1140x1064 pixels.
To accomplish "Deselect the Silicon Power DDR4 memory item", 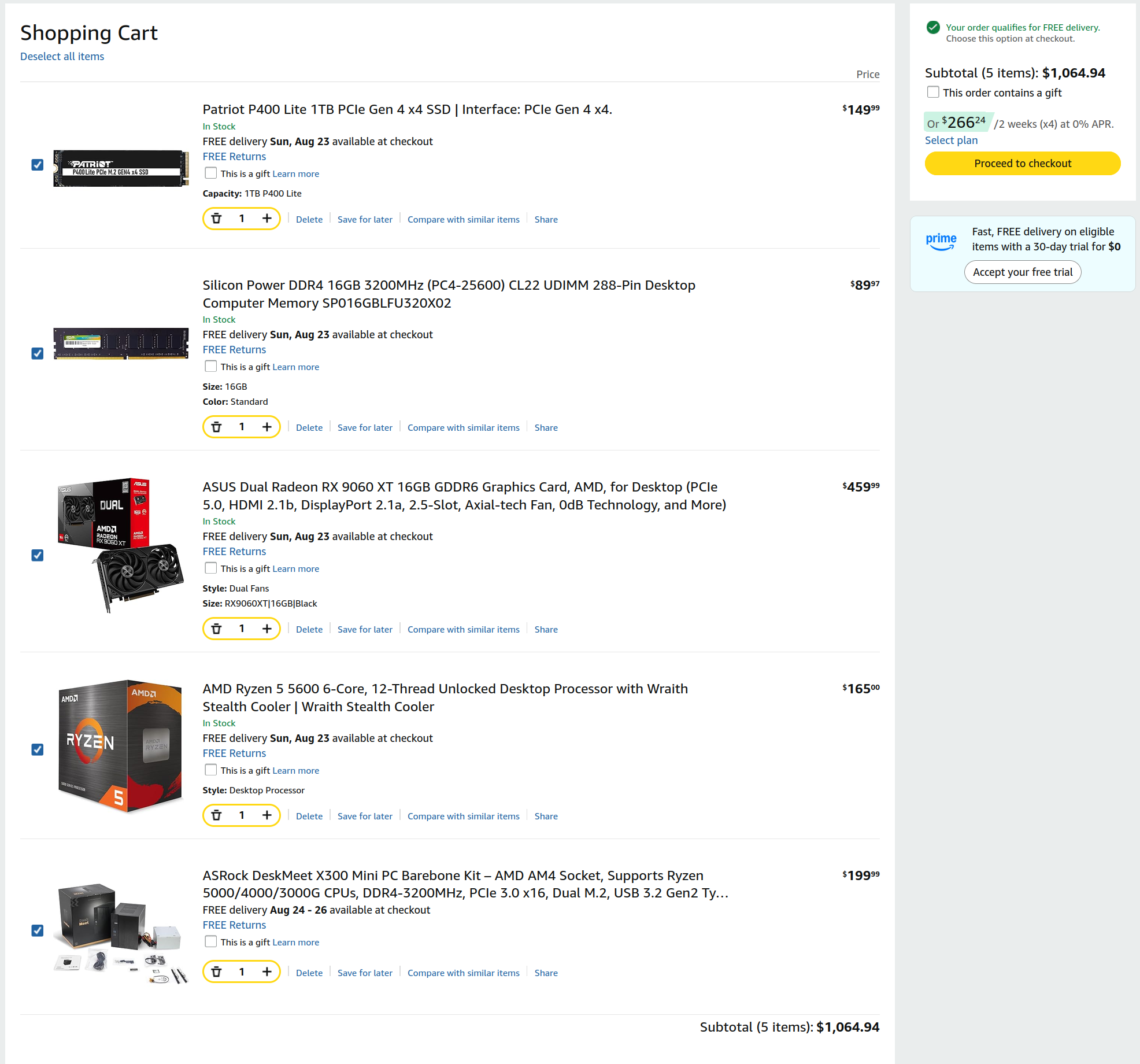I will (38, 353).
